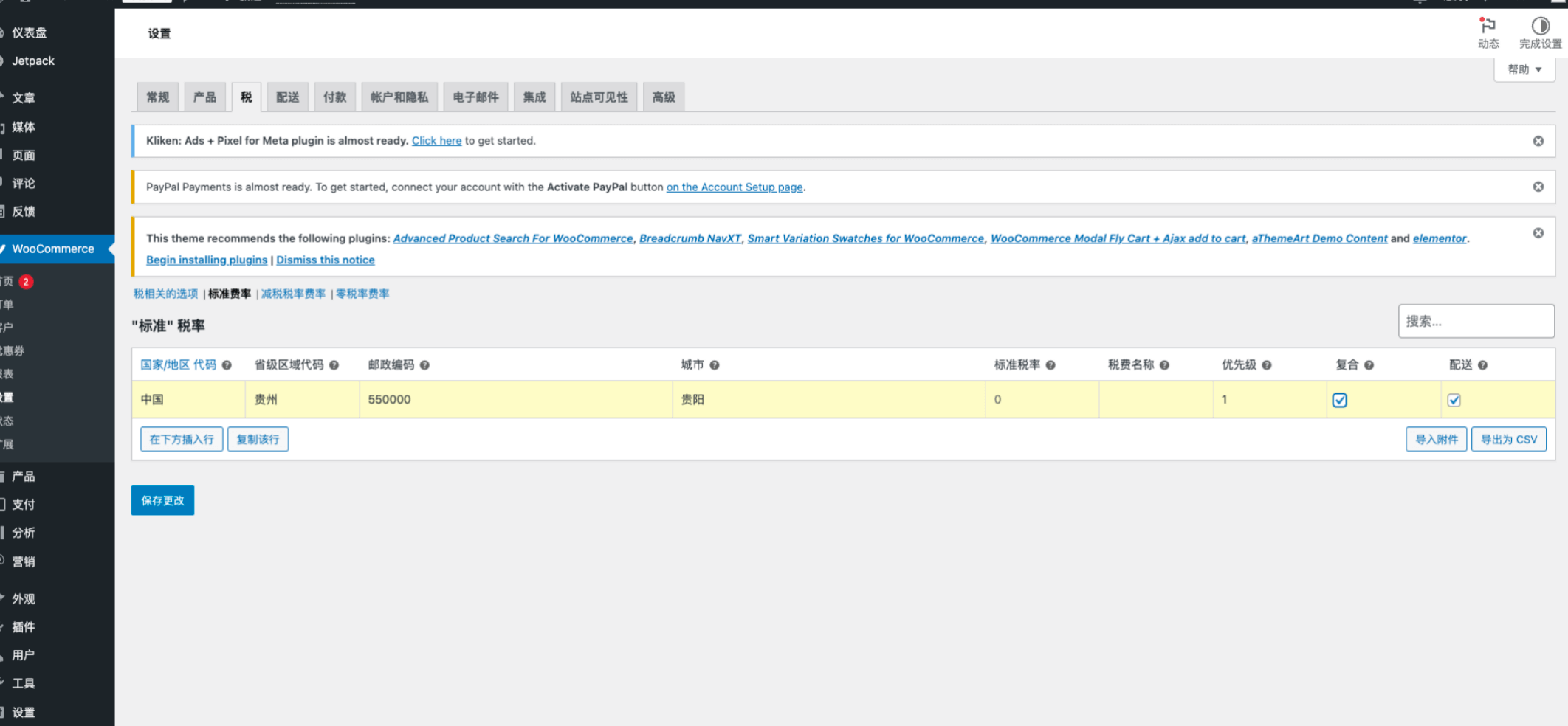Click help icon beside 邮政编码 header
Screen dimensions: 1568x726
pos(424,365)
